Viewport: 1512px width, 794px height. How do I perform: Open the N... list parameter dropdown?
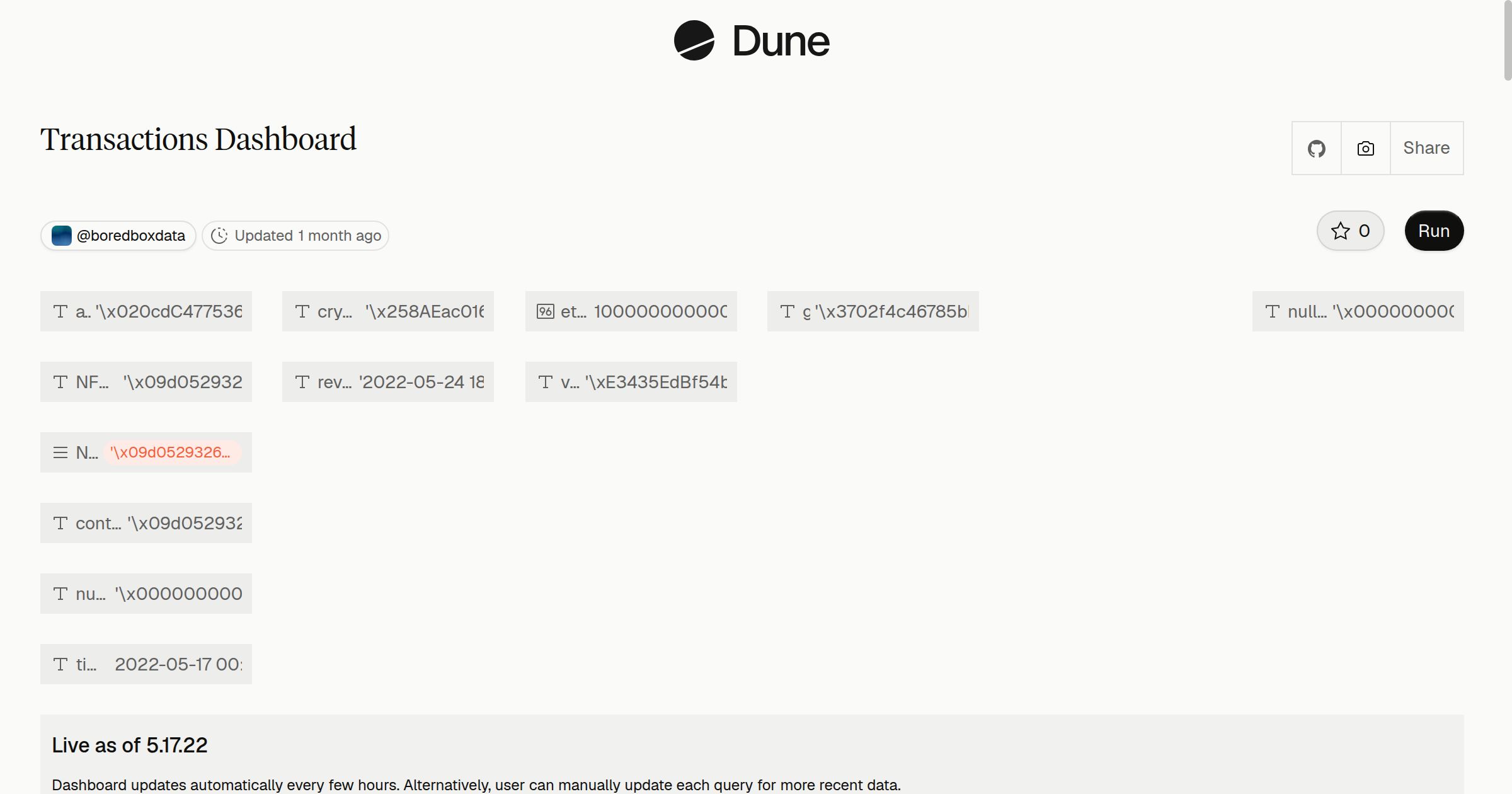(146, 452)
